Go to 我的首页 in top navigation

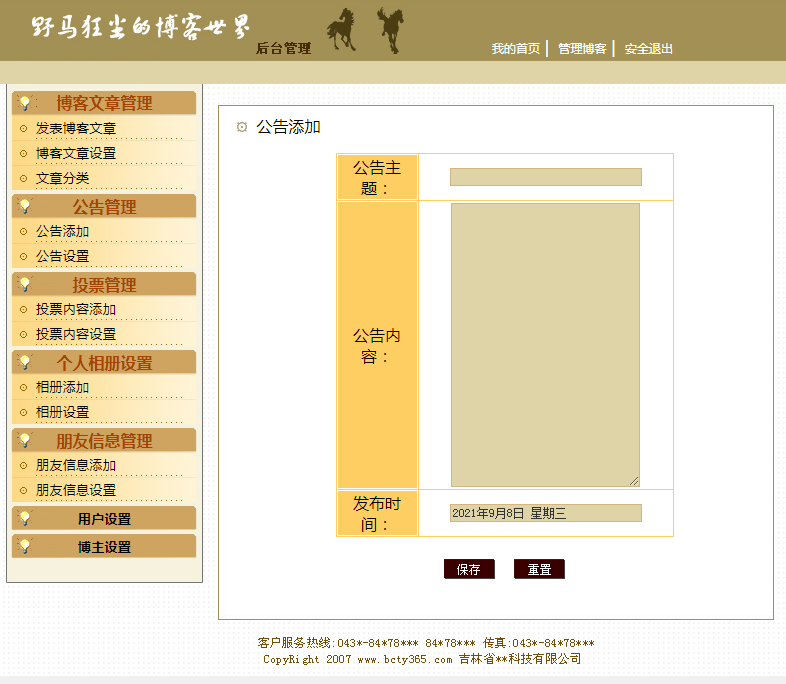click(x=516, y=49)
